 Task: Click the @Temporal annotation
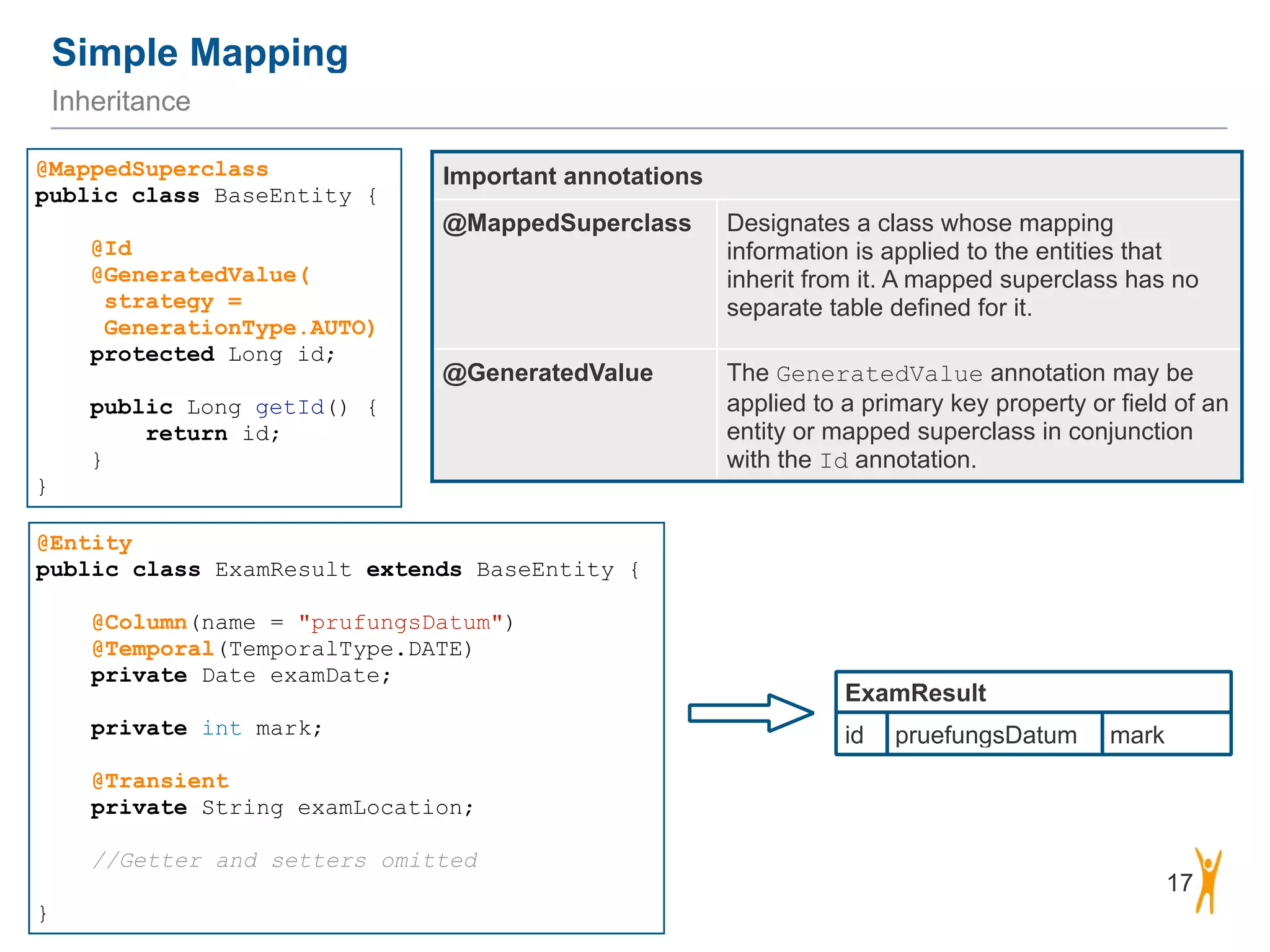point(153,649)
